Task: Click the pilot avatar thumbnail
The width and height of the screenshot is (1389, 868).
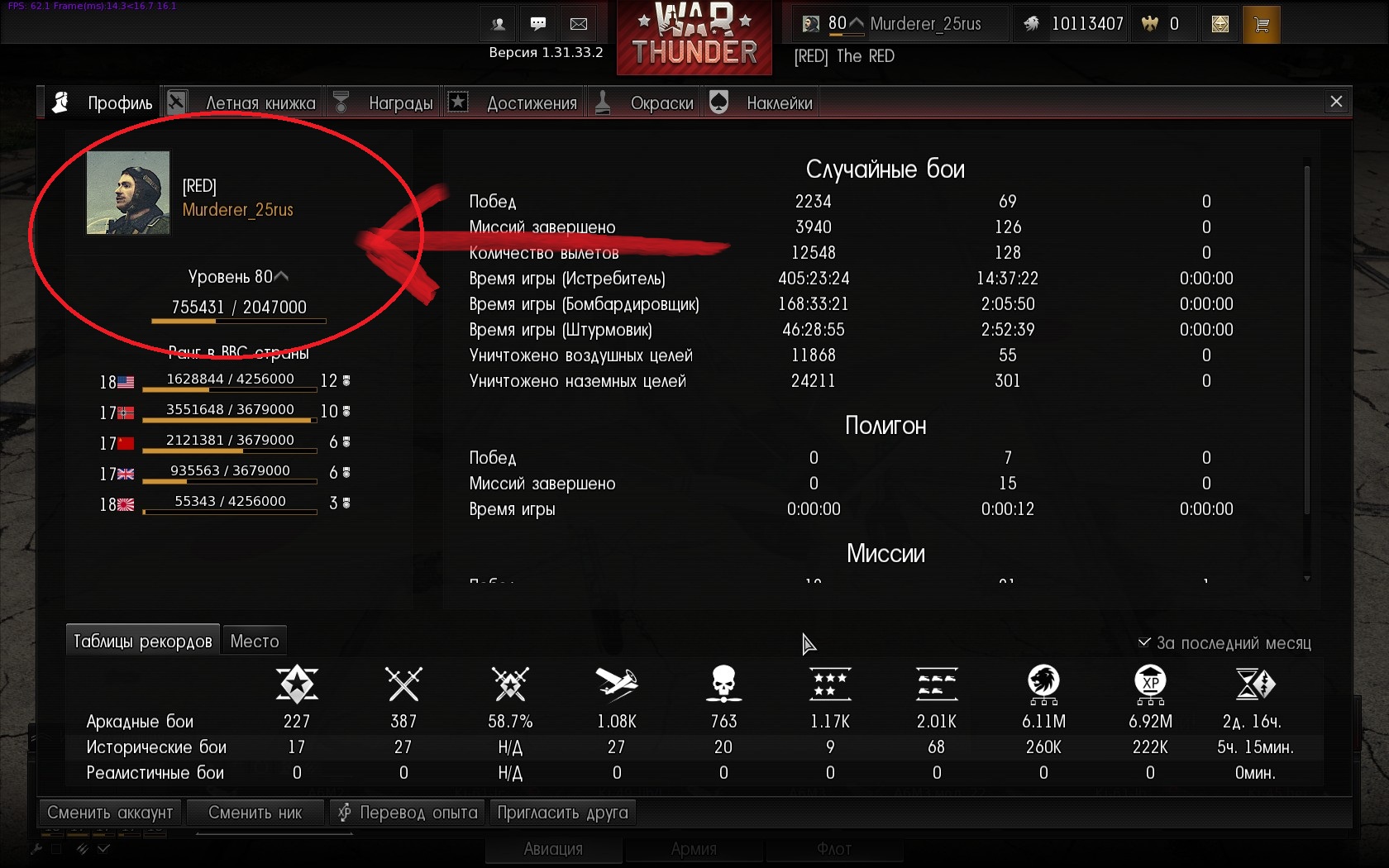Action: coord(128,193)
